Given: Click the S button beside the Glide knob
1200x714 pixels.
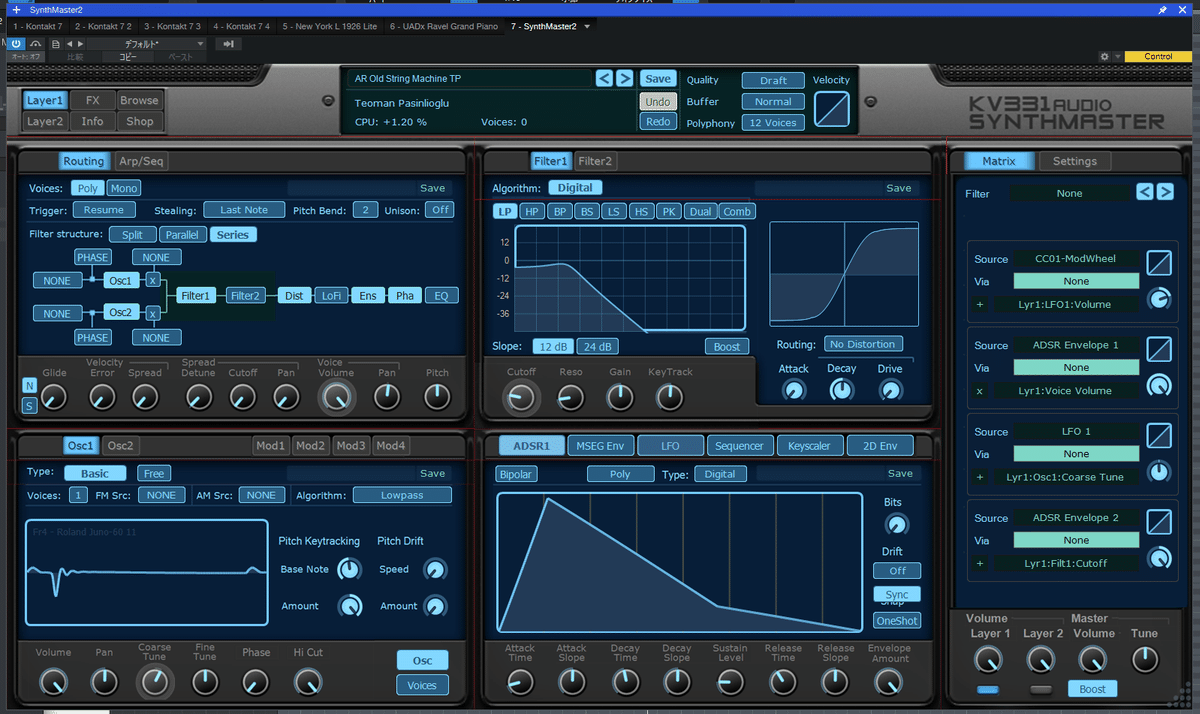Looking at the screenshot, I should click(29, 405).
